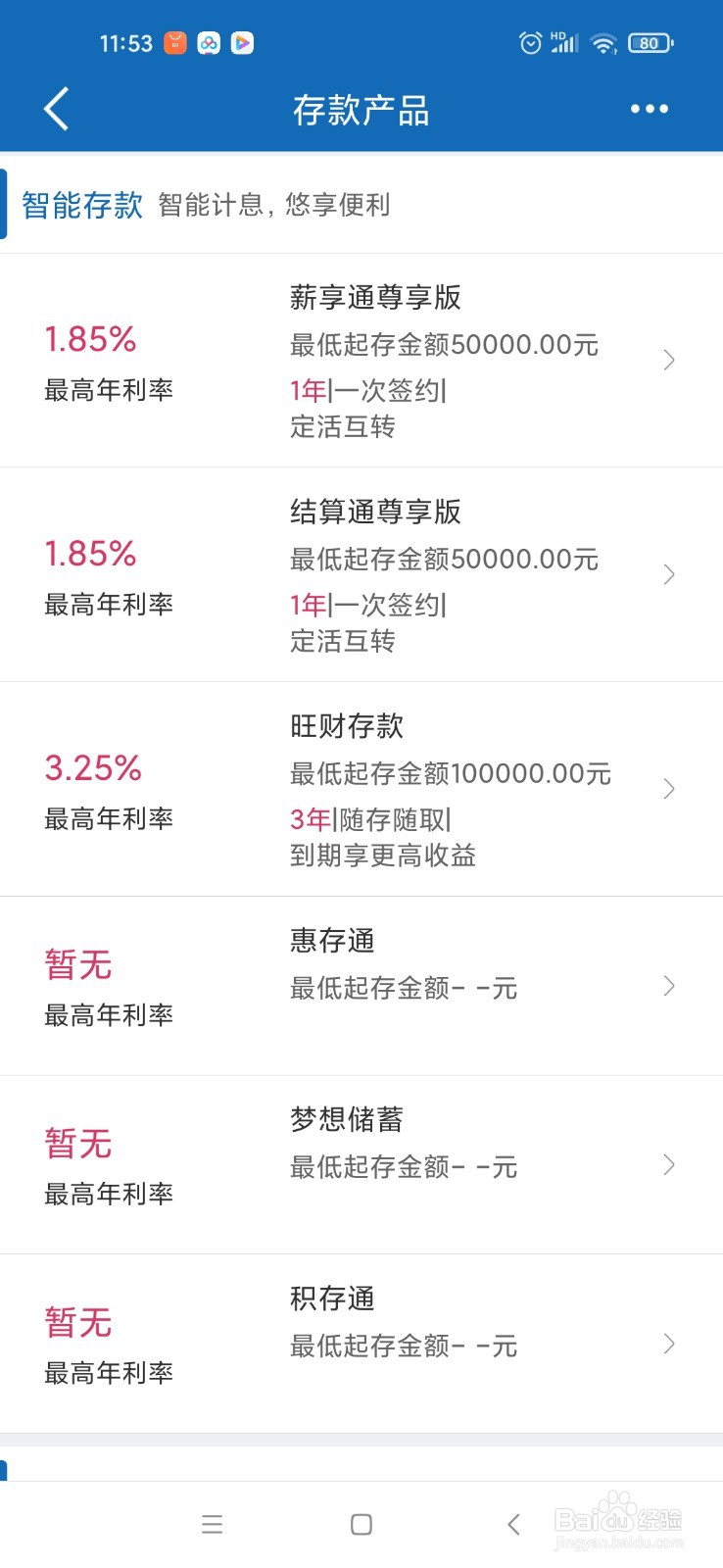The image size is (723, 1568).
Task: Open 梦想储蓄 chevron arrow
Action: point(669,1164)
